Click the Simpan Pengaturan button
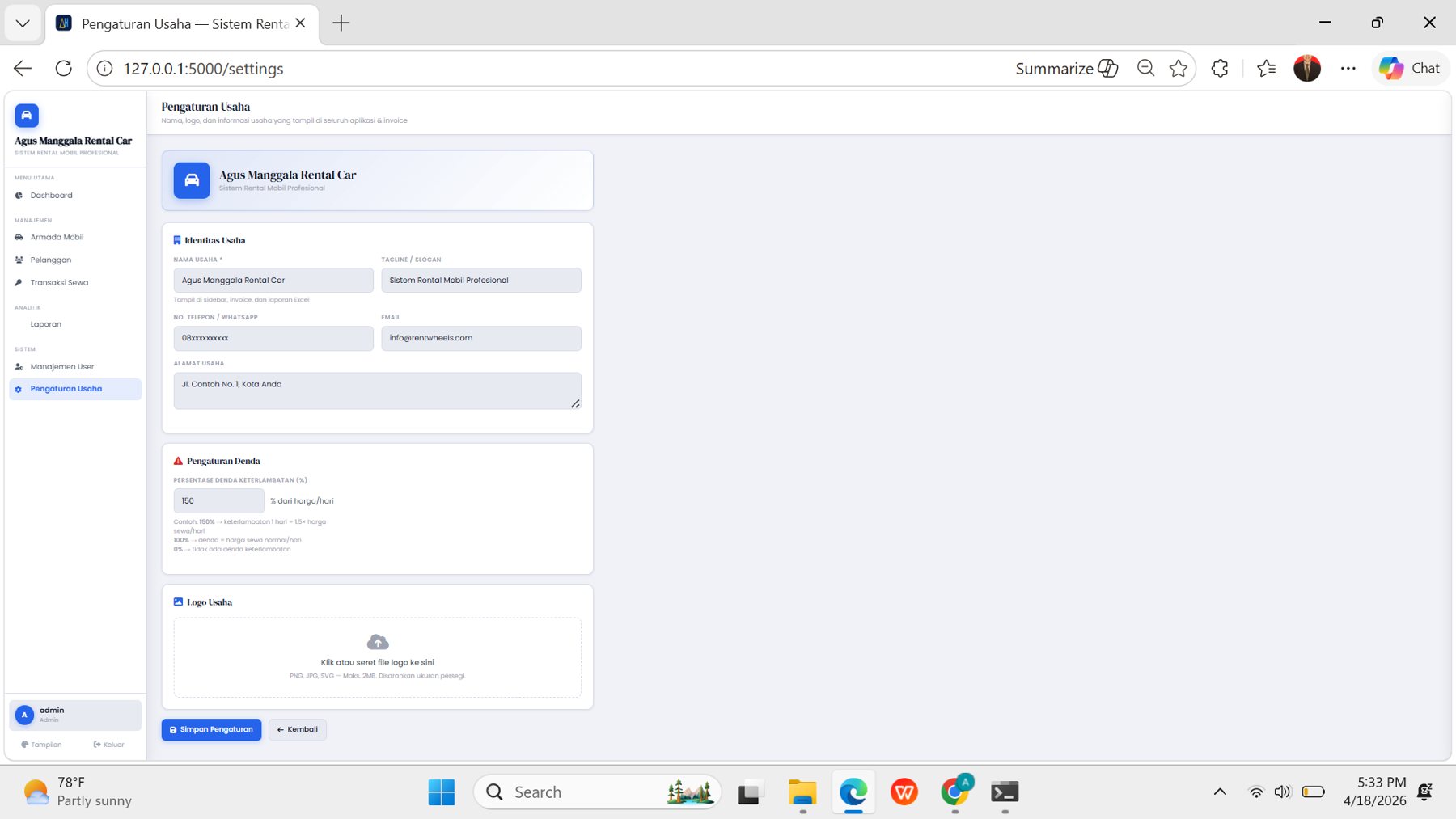This screenshot has height=819, width=1456. pyautogui.click(x=211, y=729)
